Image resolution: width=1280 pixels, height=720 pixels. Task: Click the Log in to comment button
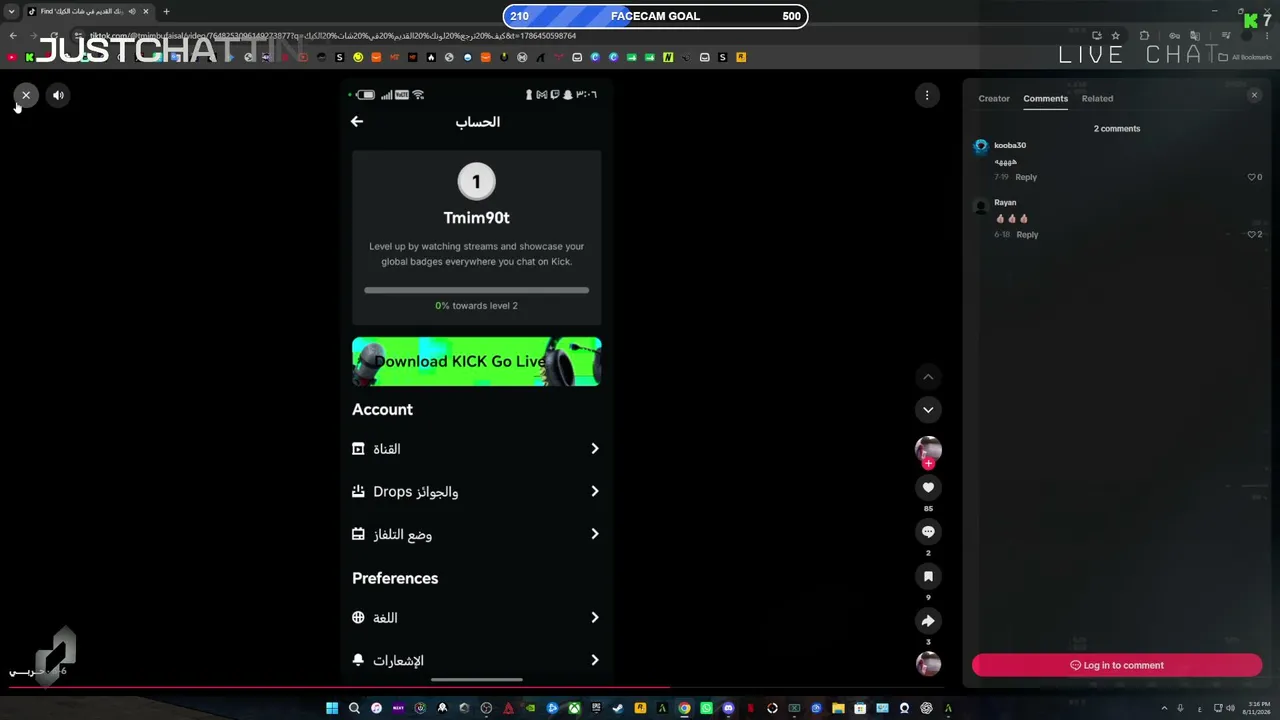(1117, 665)
